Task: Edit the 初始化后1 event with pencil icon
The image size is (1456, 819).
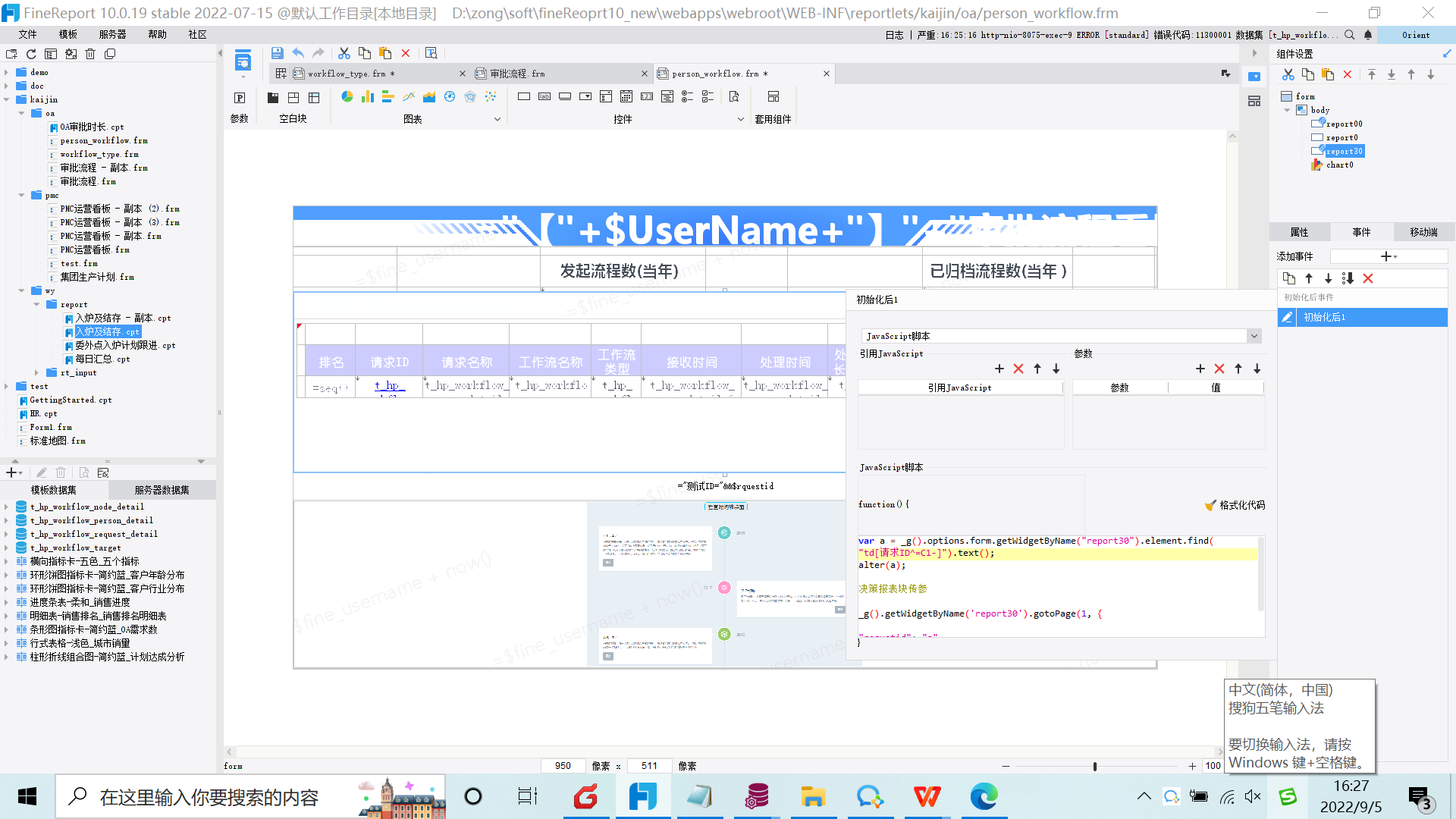Action: click(1287, 317)
